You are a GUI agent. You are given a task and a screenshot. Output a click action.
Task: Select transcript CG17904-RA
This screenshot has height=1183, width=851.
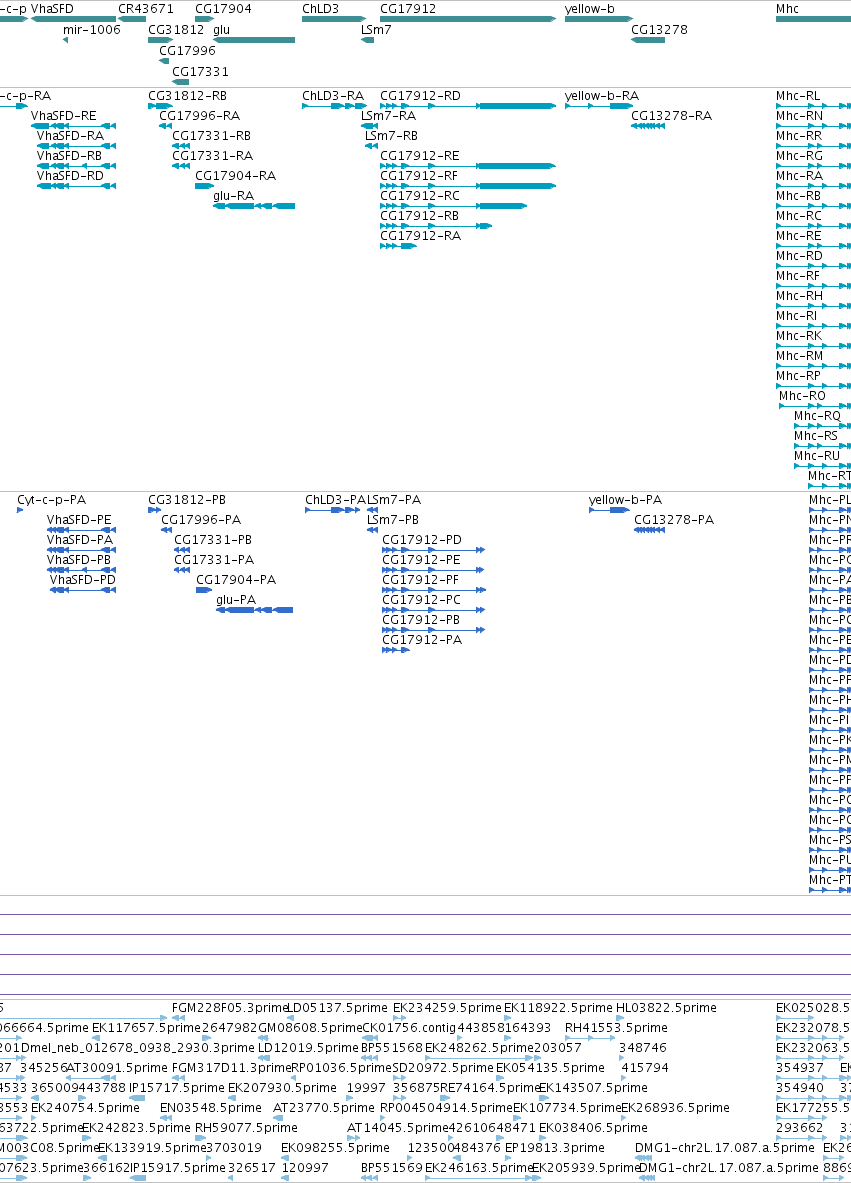(x=204, y=186)
